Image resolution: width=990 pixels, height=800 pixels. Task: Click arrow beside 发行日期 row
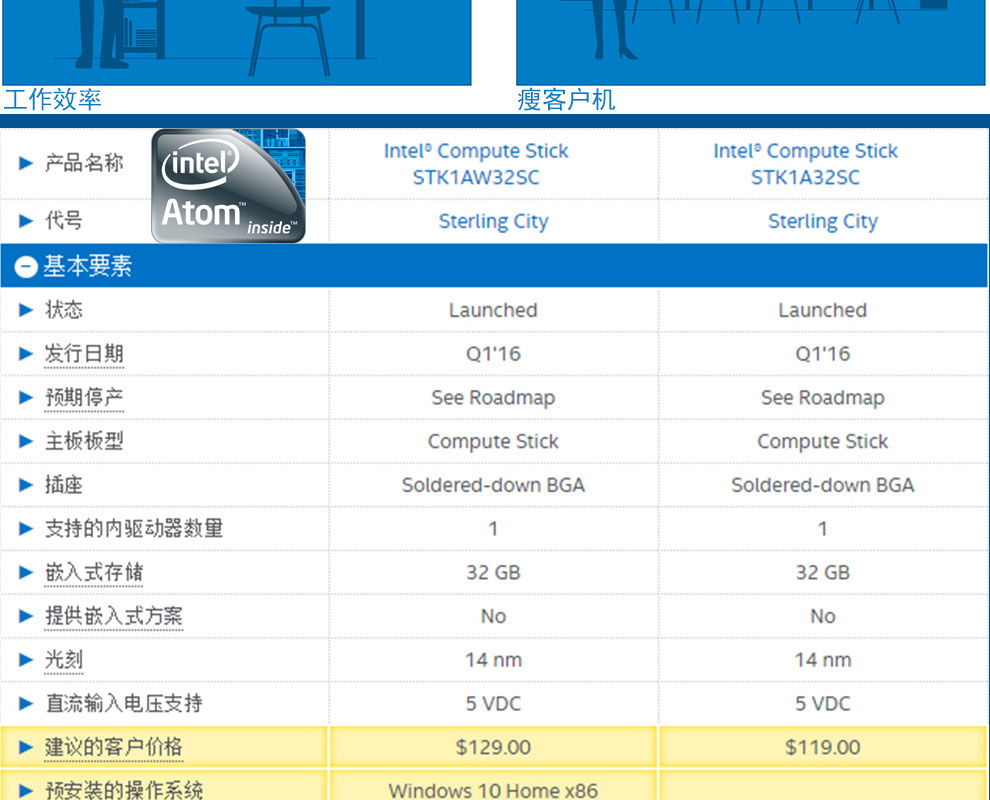pyautogui.click(x=26, y=354)
